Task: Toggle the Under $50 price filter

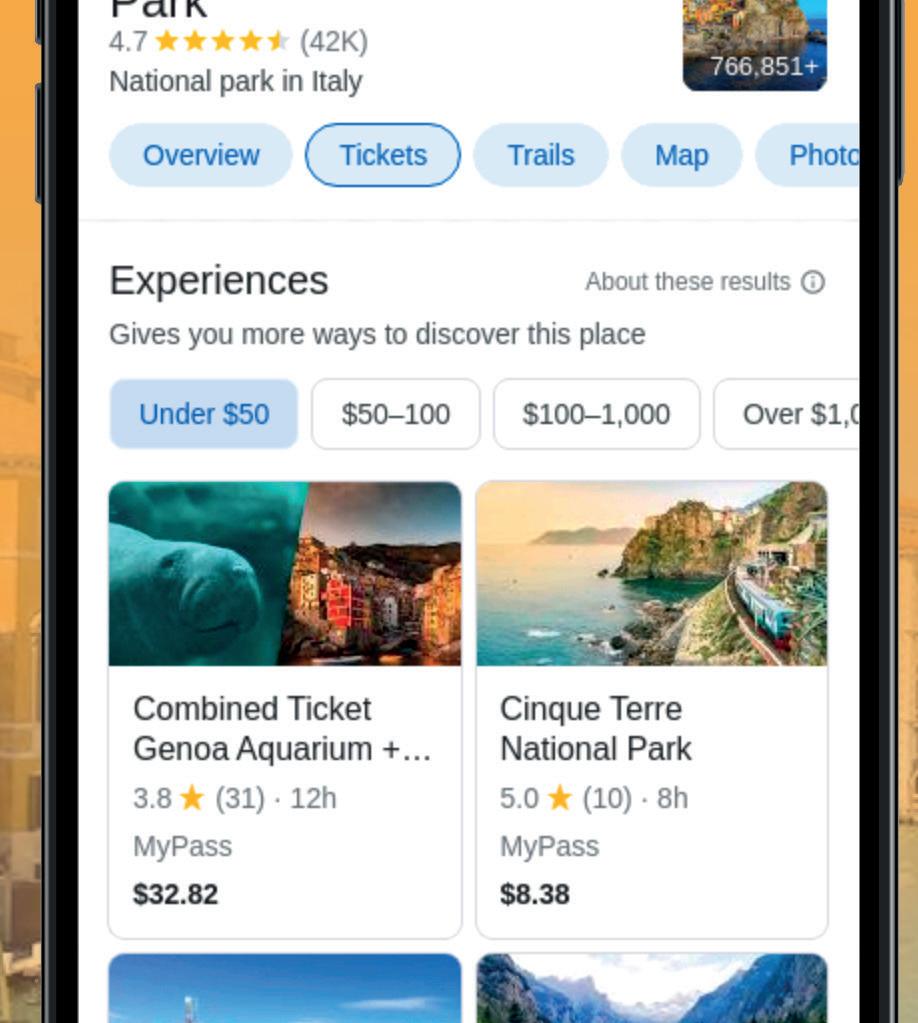Action: pyautogui.click(x=204, y=414)
